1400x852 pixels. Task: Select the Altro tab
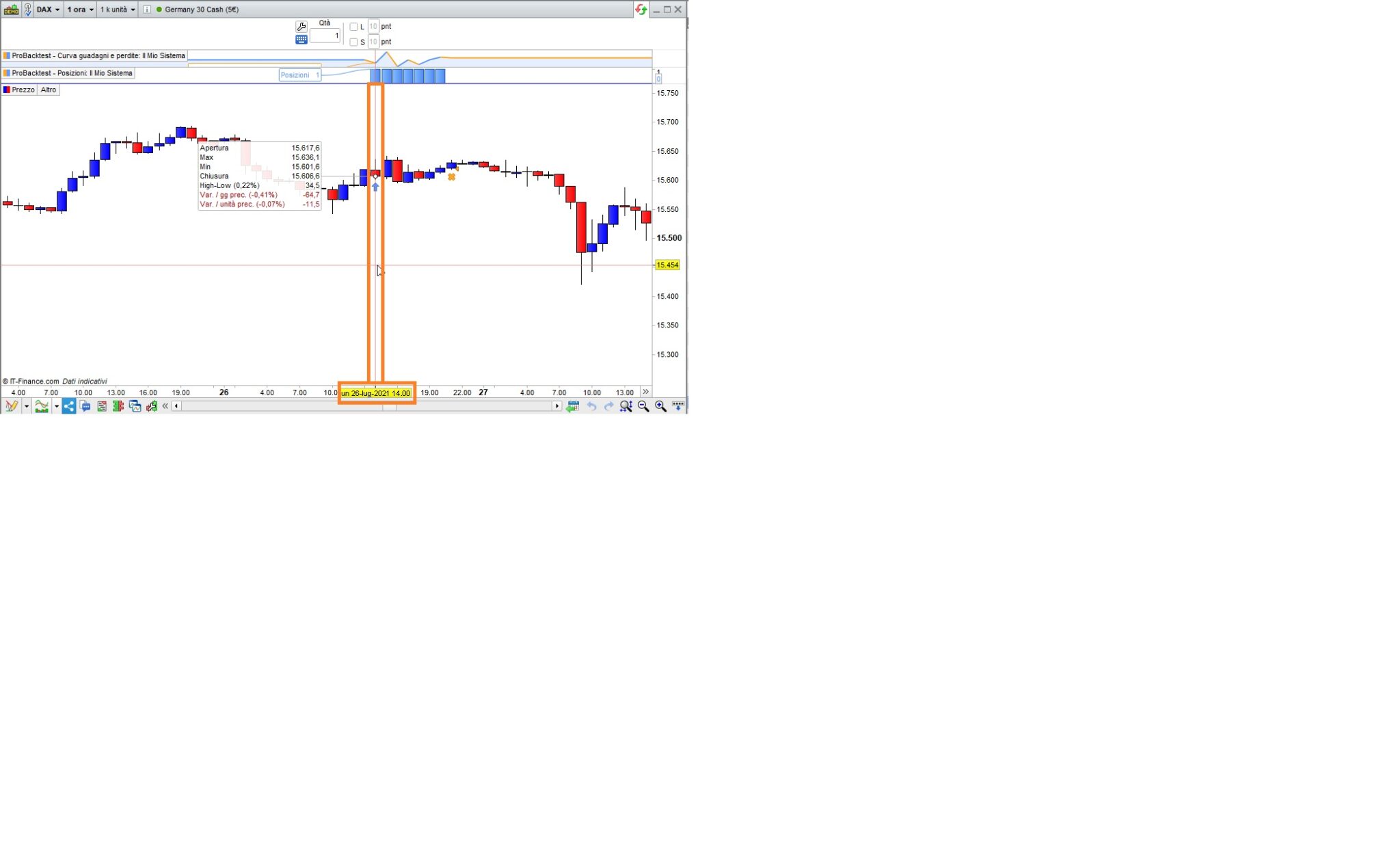pyautogui.click(x=49, y=90)
